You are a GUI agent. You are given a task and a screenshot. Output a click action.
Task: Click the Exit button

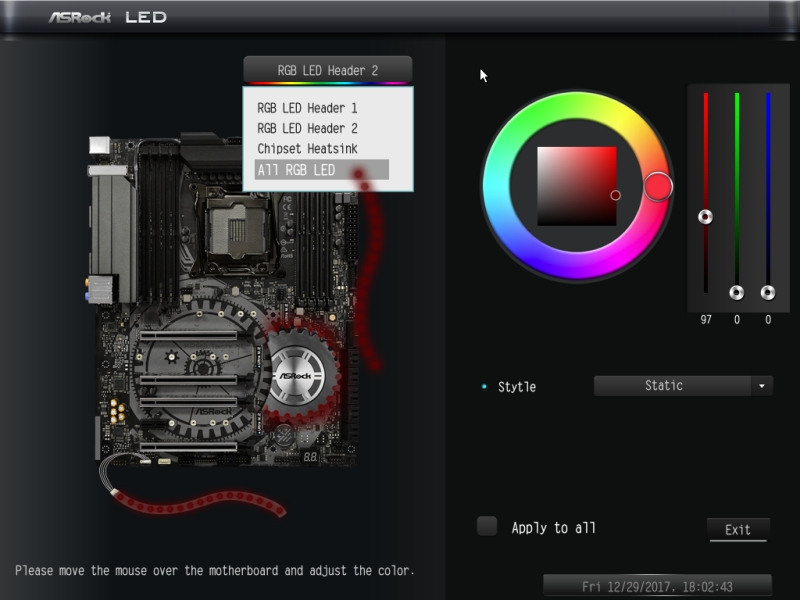(738, 530)
